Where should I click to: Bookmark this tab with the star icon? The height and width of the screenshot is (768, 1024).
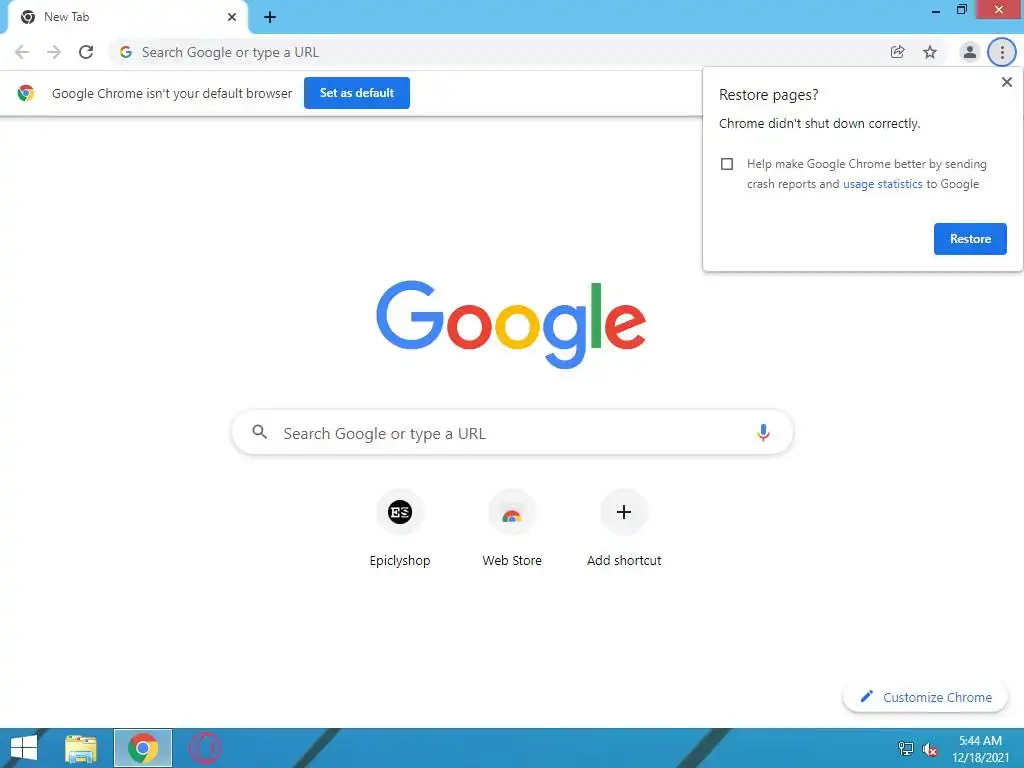coord(930,52)
